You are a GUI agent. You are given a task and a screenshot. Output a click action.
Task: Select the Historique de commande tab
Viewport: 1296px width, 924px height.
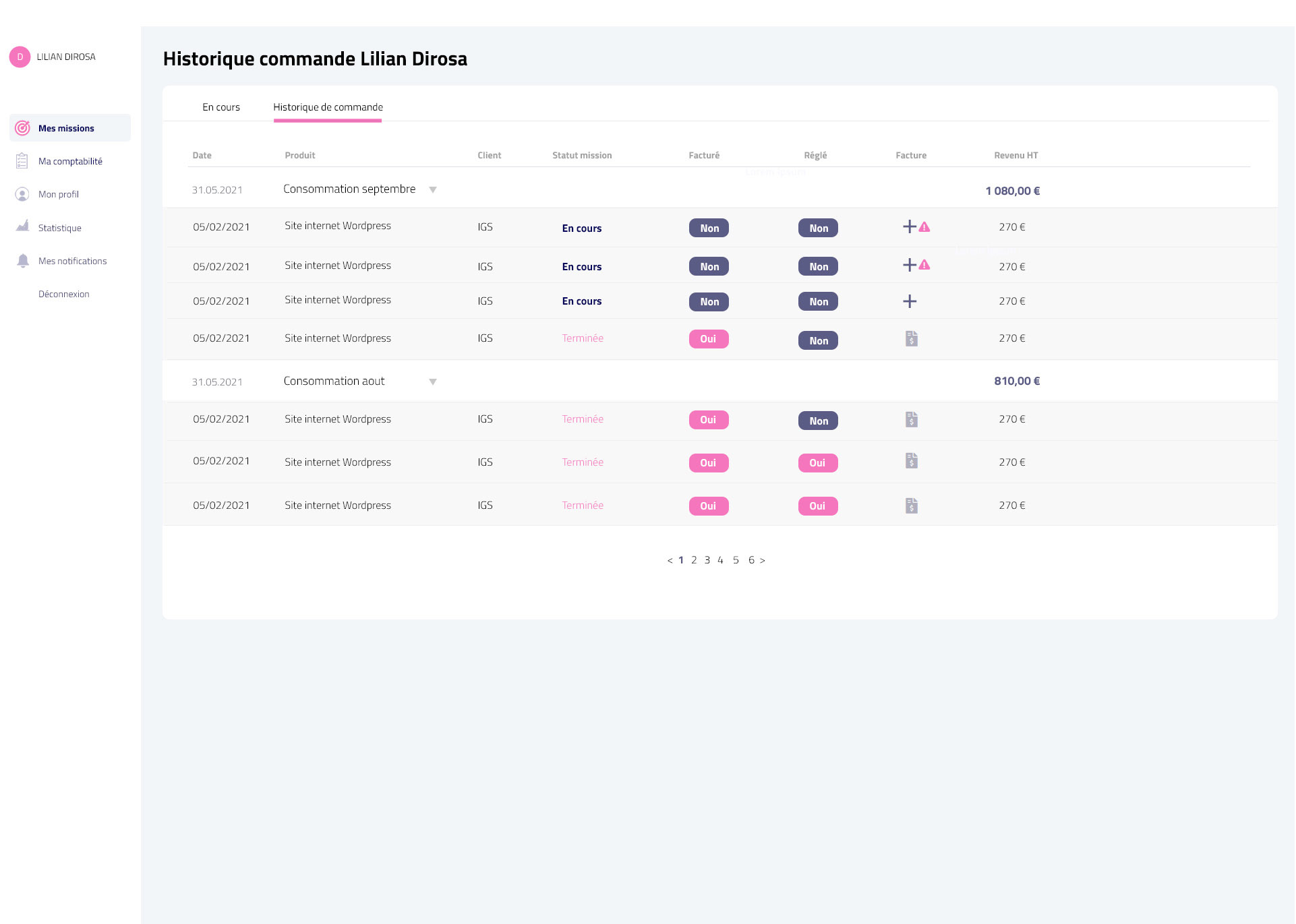pyautogui.click(x=328, y=107)
